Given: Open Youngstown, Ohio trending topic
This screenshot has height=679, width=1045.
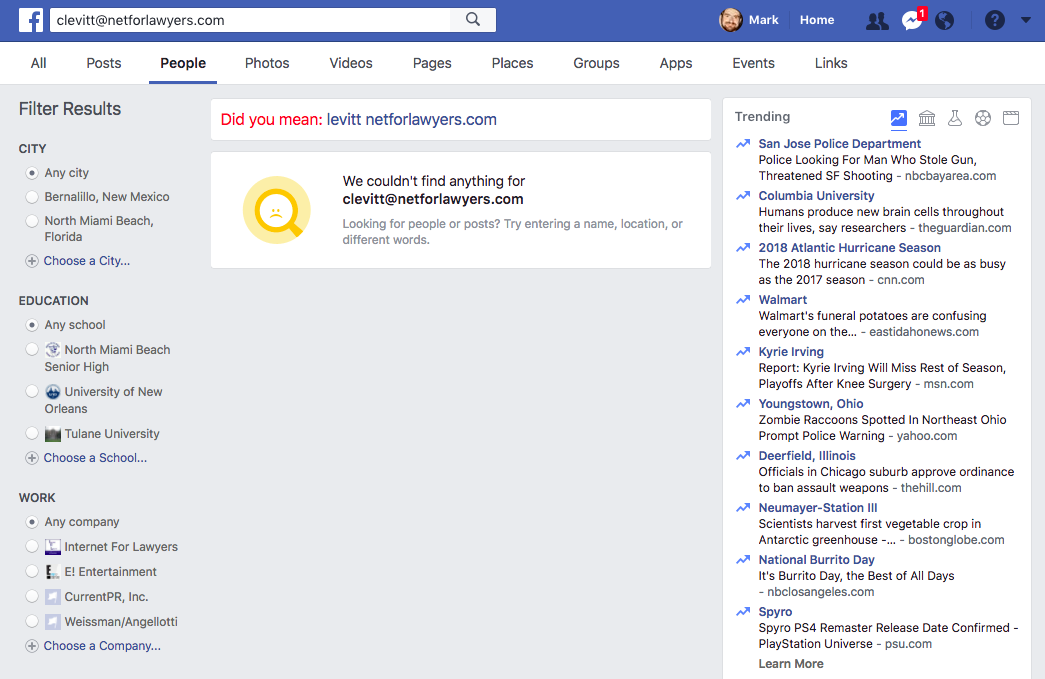Looking at the screenshot, I should 810,403.
